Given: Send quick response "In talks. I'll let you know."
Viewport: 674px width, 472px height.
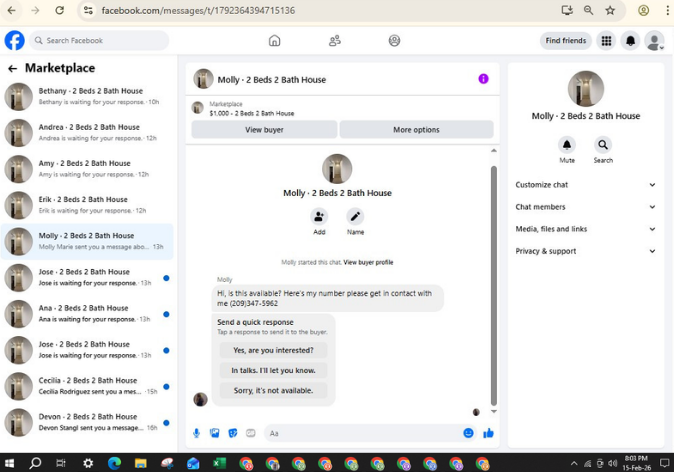Looking at the screenshot, I should [273, 370].
